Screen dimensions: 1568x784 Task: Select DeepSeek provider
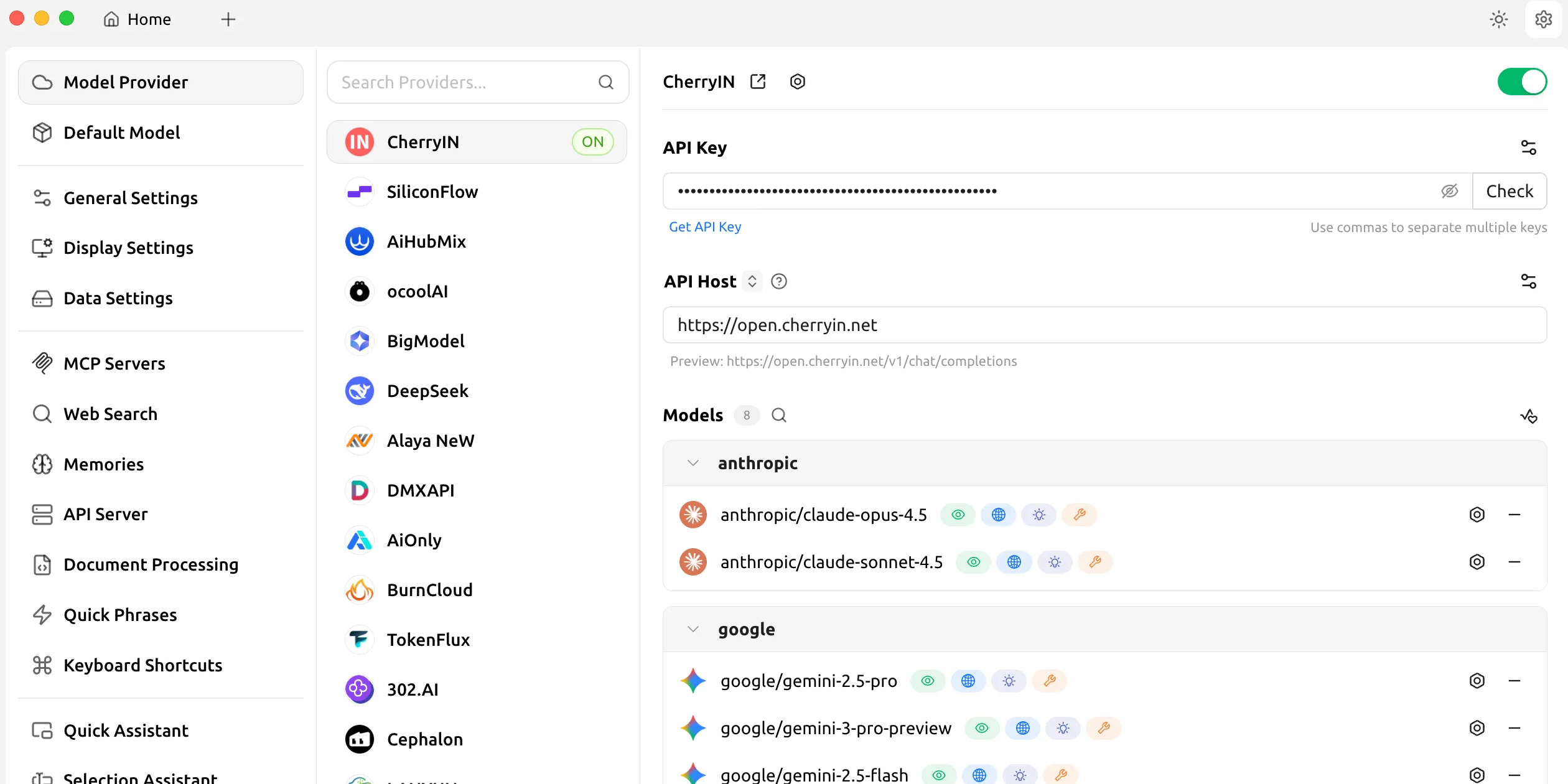[x=477, y=391]
